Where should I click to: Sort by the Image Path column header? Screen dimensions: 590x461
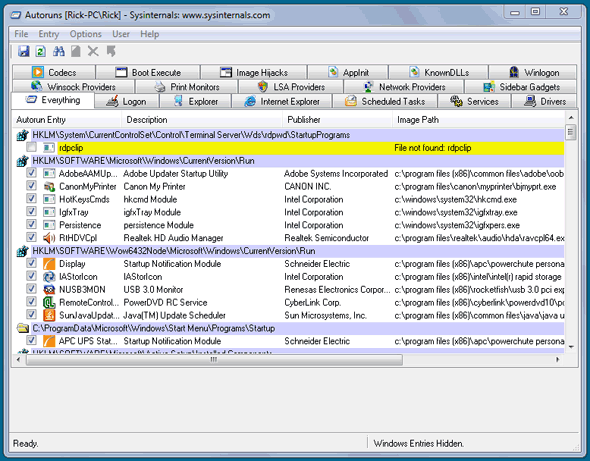click(x=479, y=120)
